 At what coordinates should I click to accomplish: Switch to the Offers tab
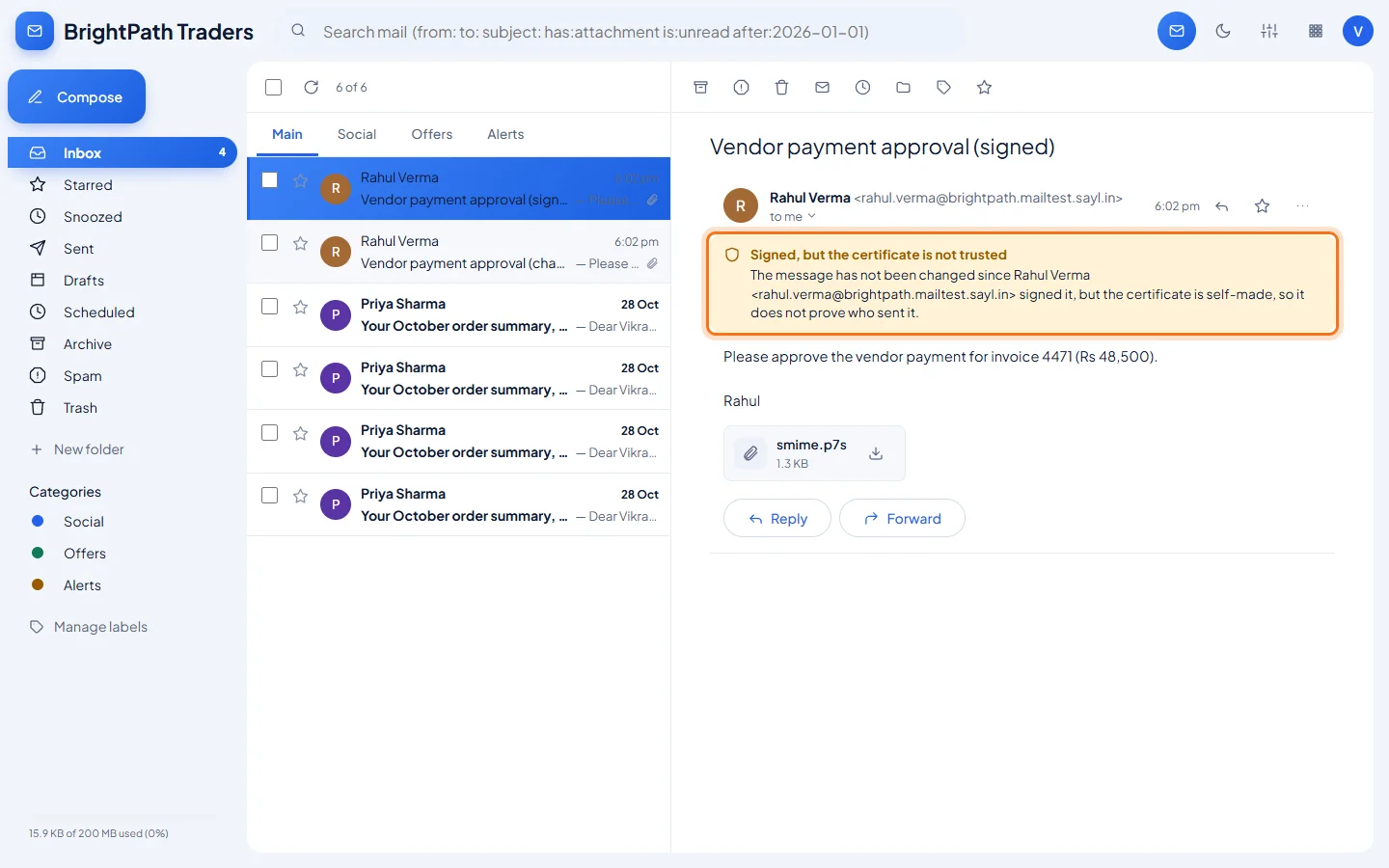[432, 135]
